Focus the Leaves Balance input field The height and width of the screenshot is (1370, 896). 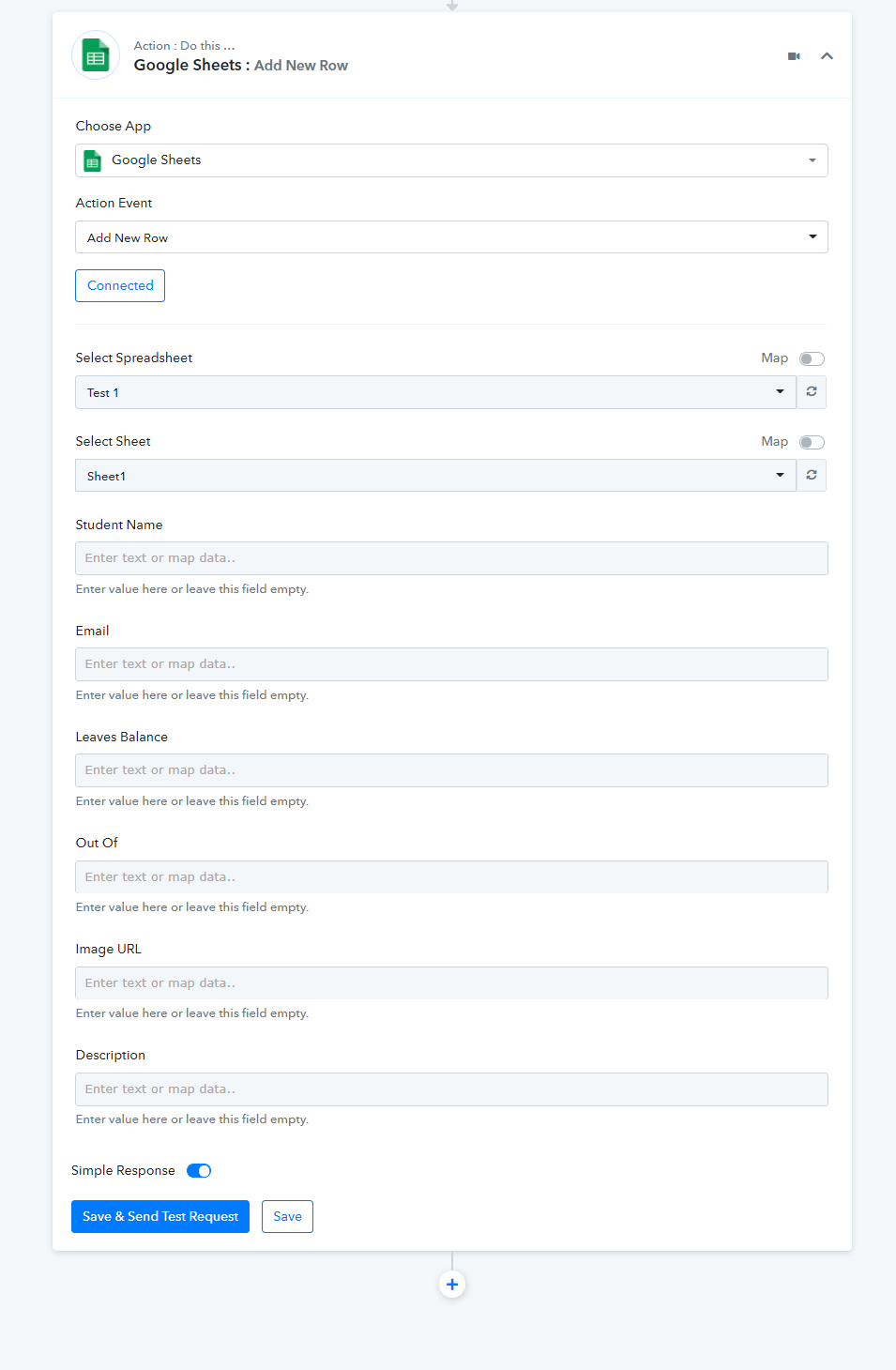click(451, 770)
